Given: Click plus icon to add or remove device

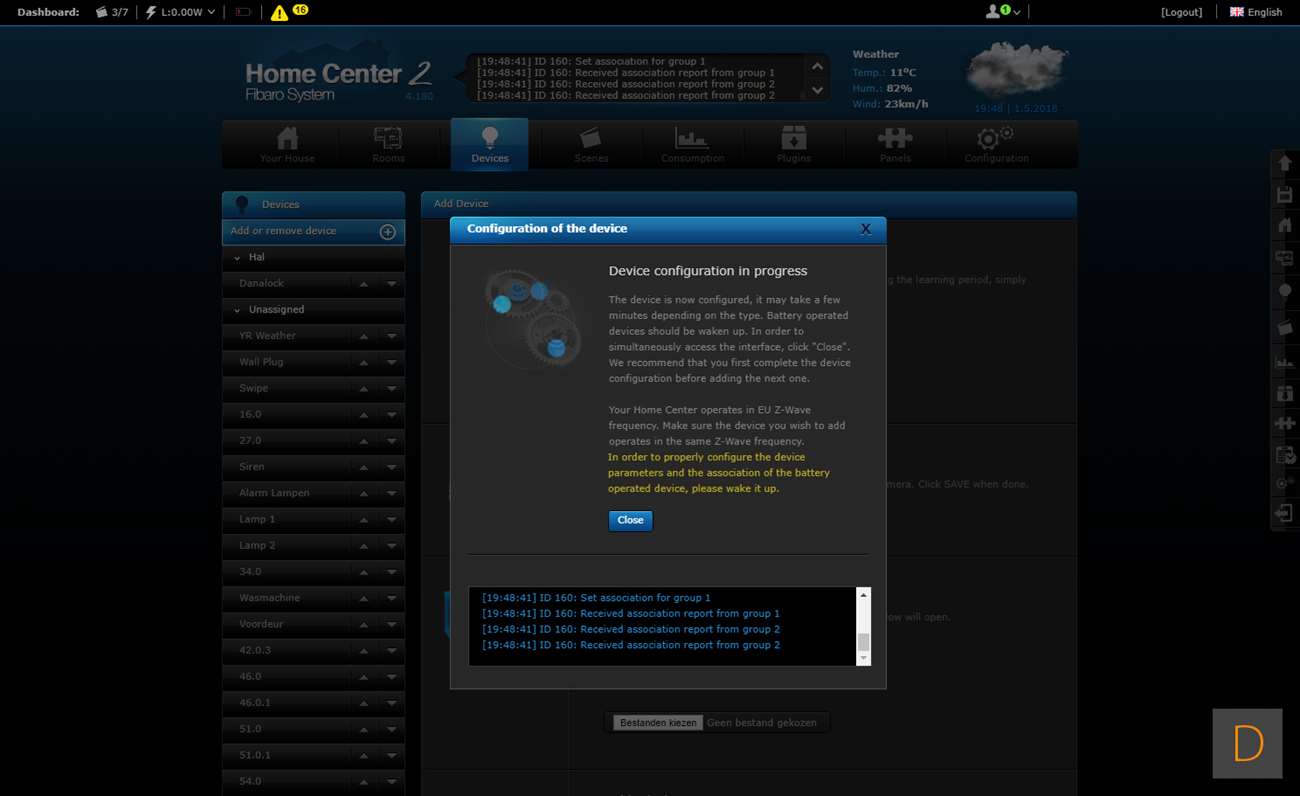Looking at the screenshot, I should (x=388, y=232).
